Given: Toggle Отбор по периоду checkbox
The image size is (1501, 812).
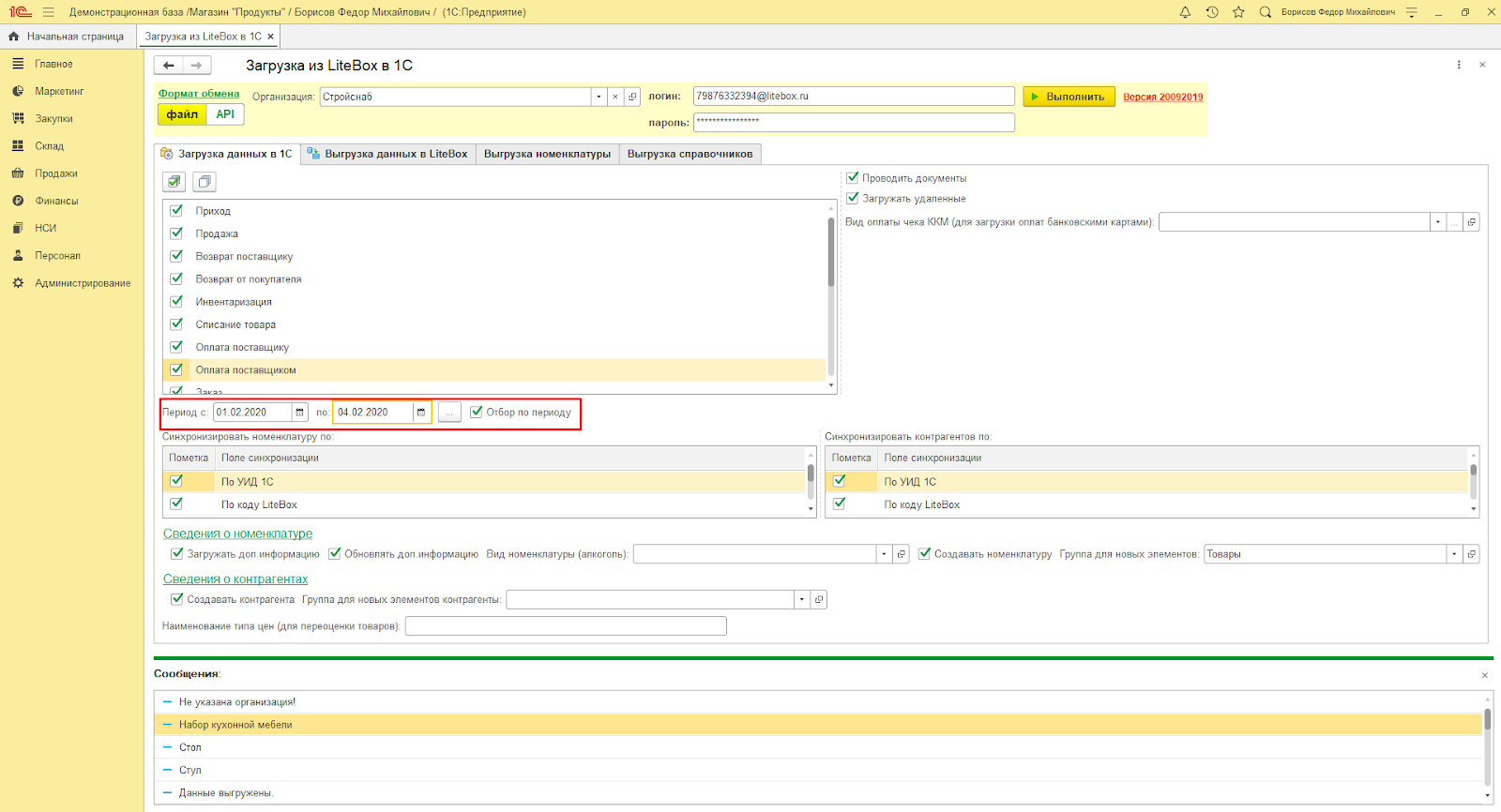Looking at the screenshot, I should click(x=477, y=412).
